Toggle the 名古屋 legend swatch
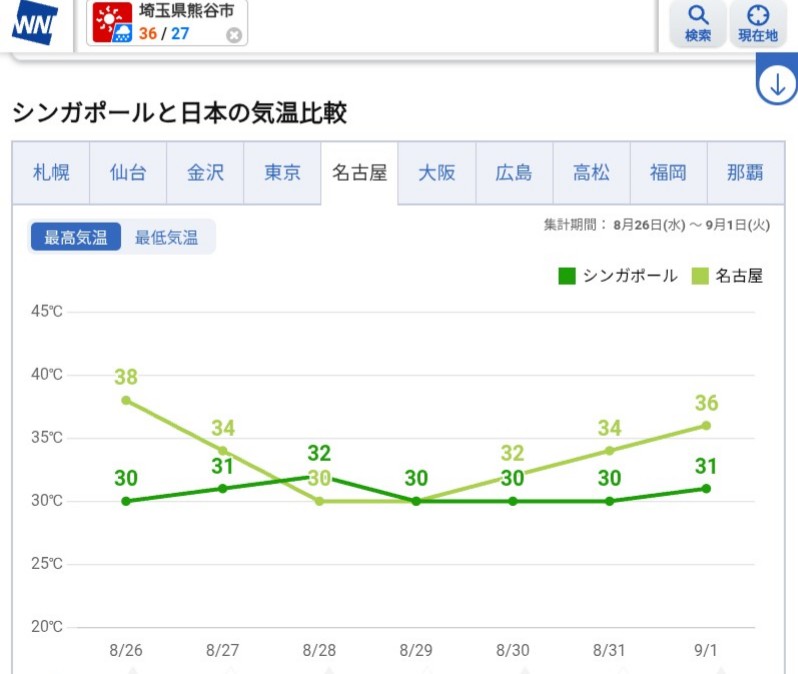The height and width of the screenshot is (674, 798). coord(700,276)
